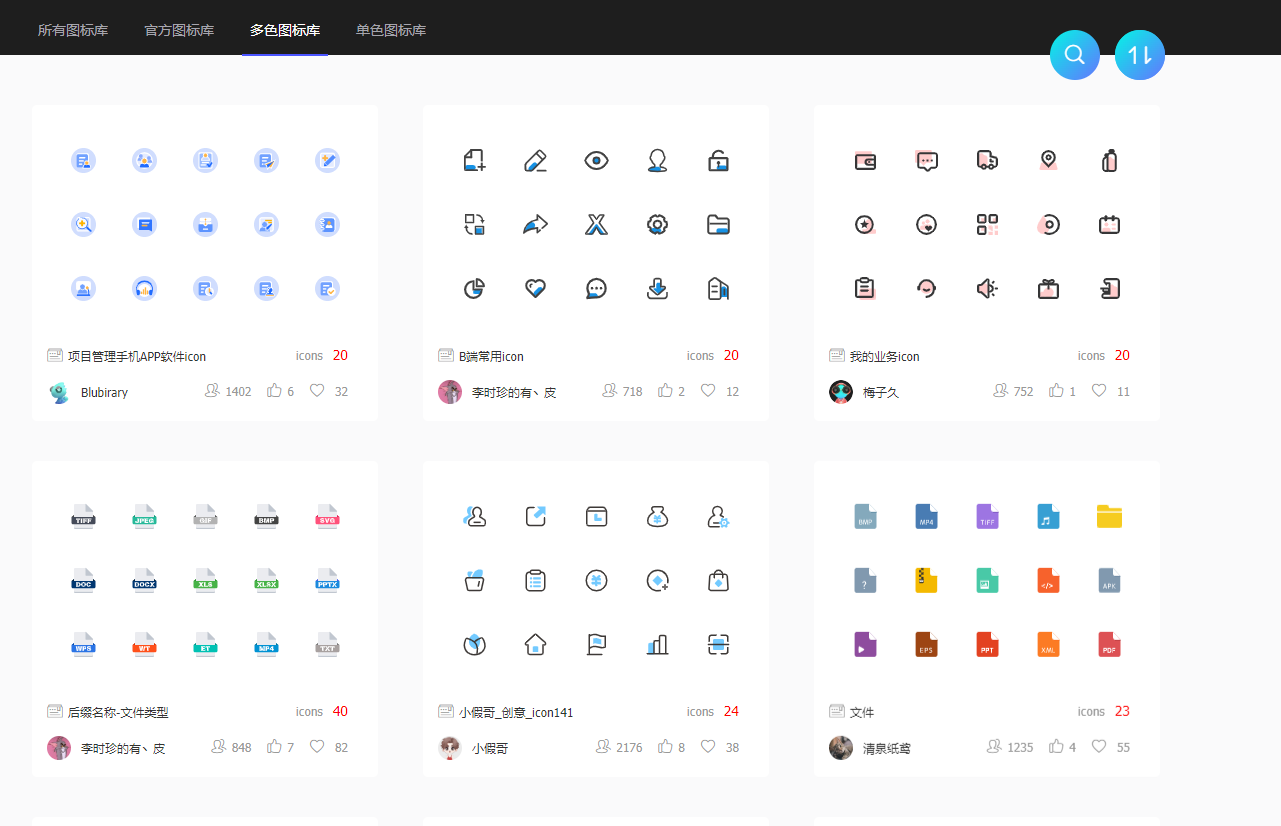Open B端常用icon library title
The width and height of the screenshot is (1281, 826).
point(491,356)
